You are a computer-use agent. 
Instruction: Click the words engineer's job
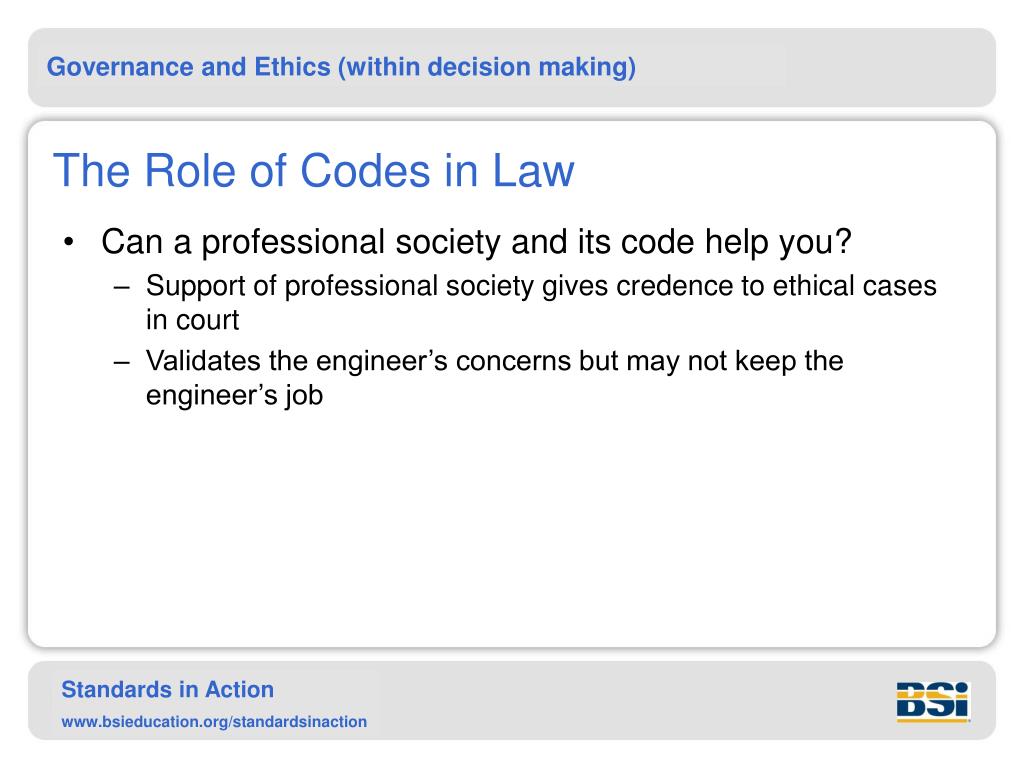pyautogui.click(x=234, y=395)
